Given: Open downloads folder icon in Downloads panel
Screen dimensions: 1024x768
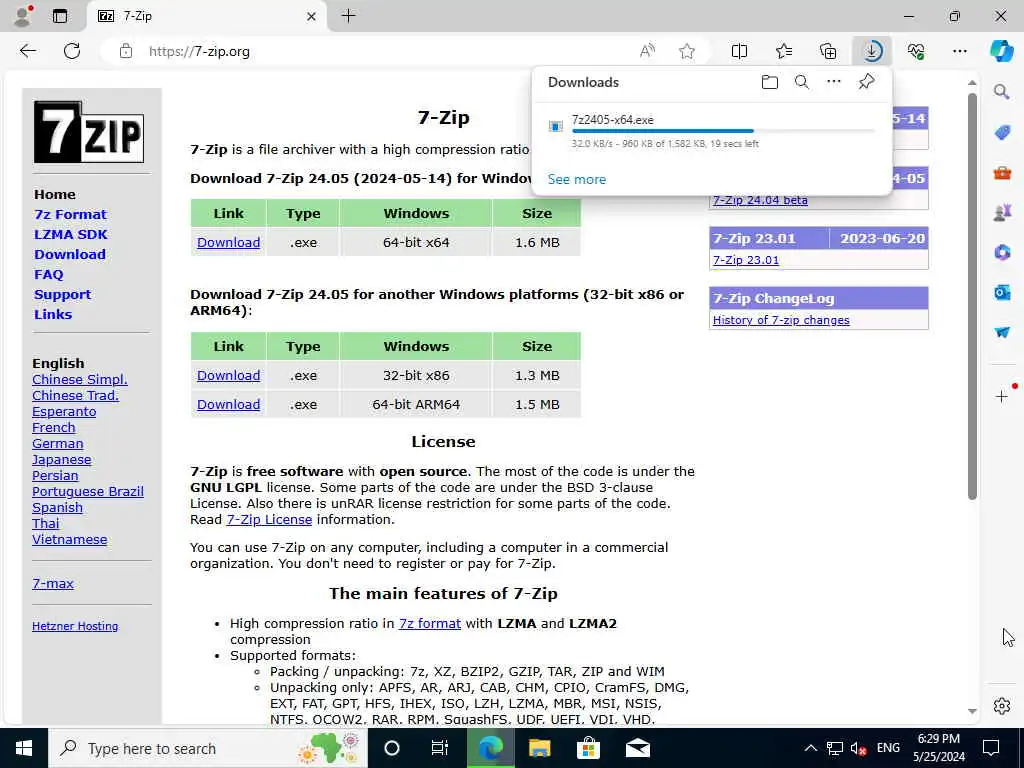Looking at the screenshot, I should pos(770,82).
